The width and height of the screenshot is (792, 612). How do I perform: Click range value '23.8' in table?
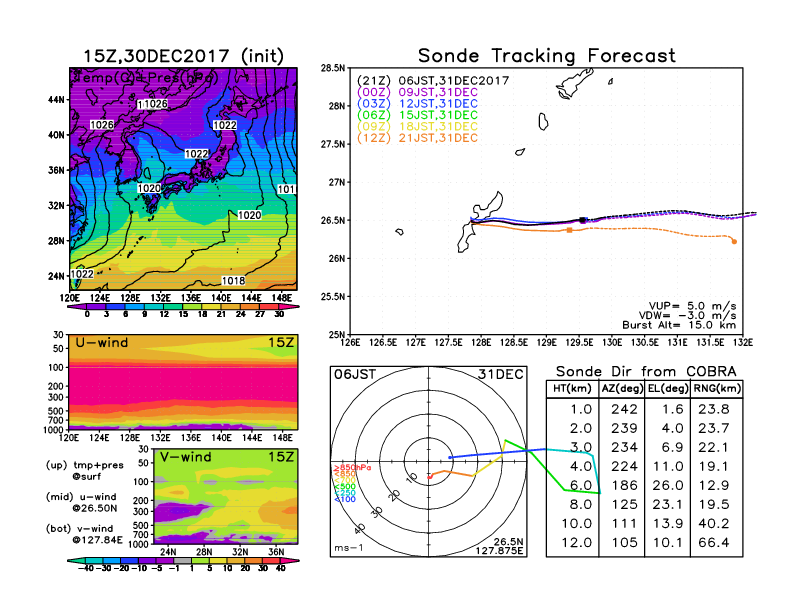(x=714, y=410)
